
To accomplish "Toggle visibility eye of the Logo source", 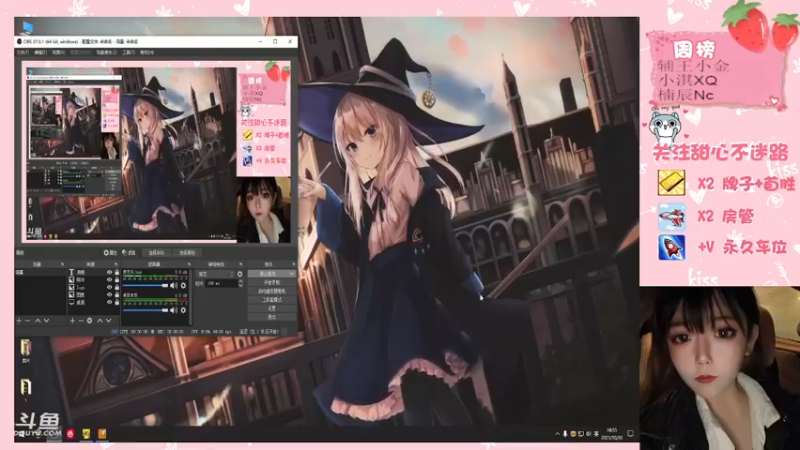I will (109, 287).
